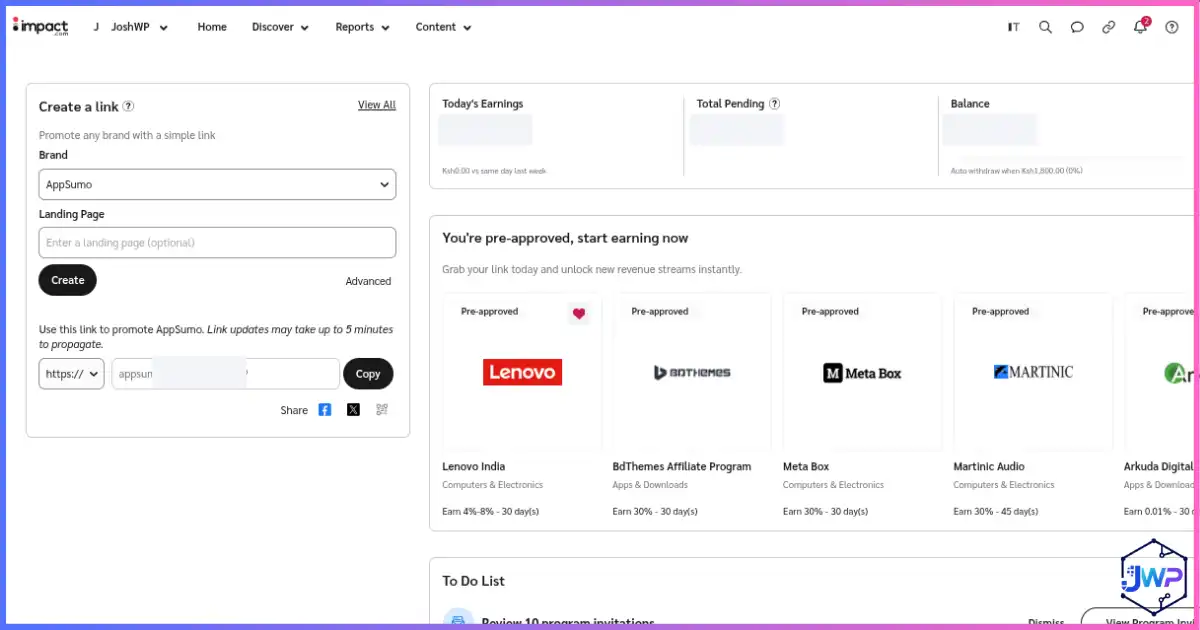Click the link chain icon in the header

coord(1108,28)
